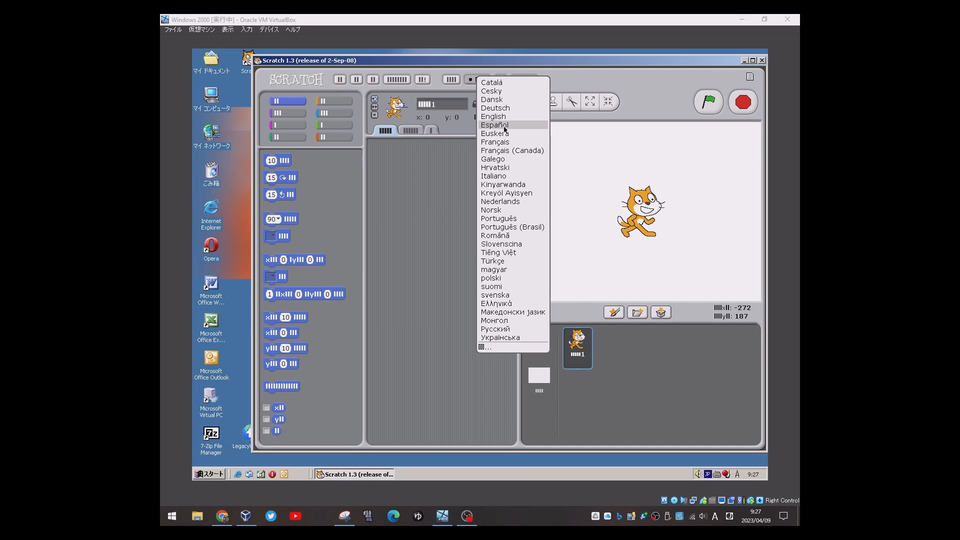Open 7-Zip File Manager desktop icon
Viewport: 960px width, 540px height.
(211, 441)
